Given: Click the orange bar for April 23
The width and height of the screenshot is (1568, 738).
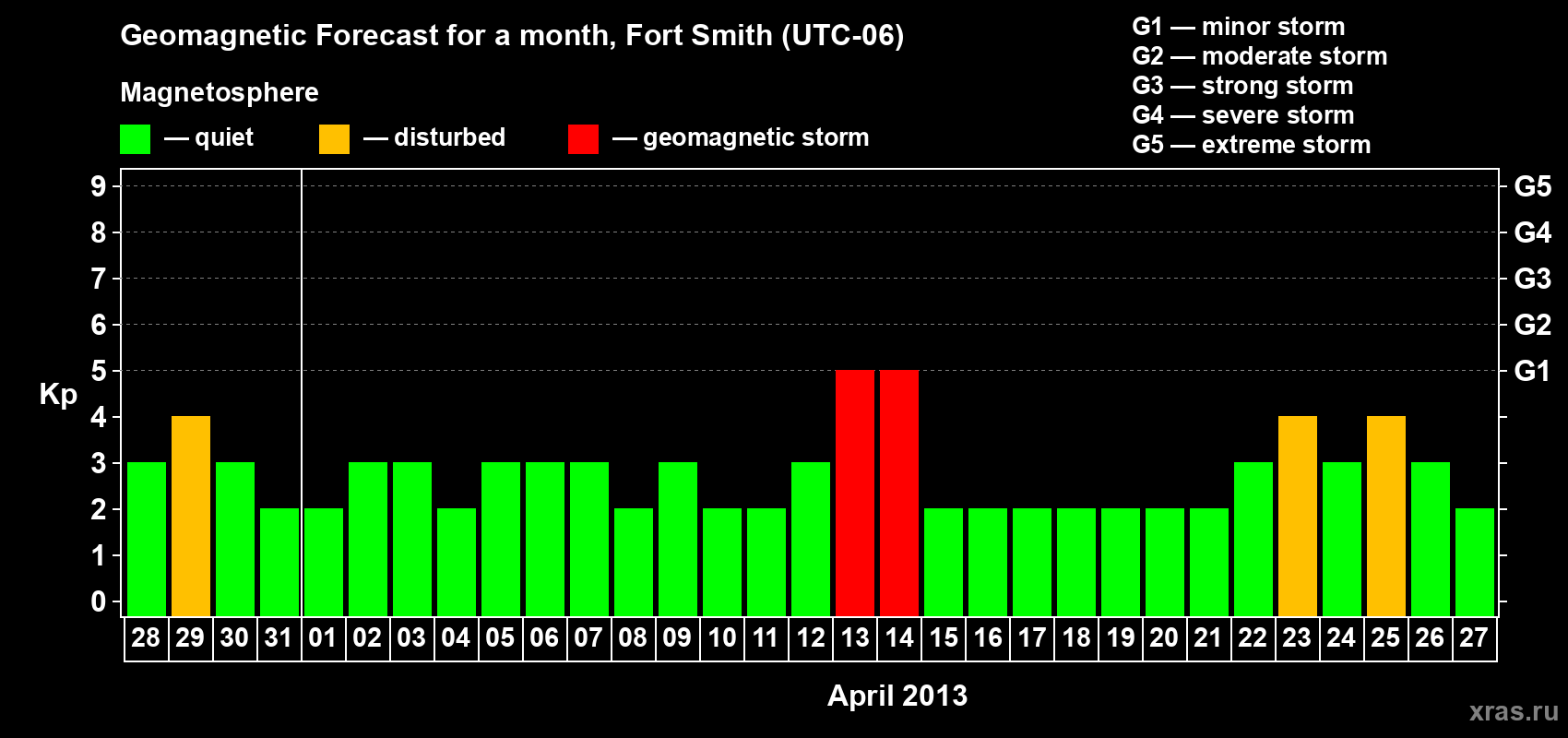Looking at the screenshot, I should [x=1298, y=516].
